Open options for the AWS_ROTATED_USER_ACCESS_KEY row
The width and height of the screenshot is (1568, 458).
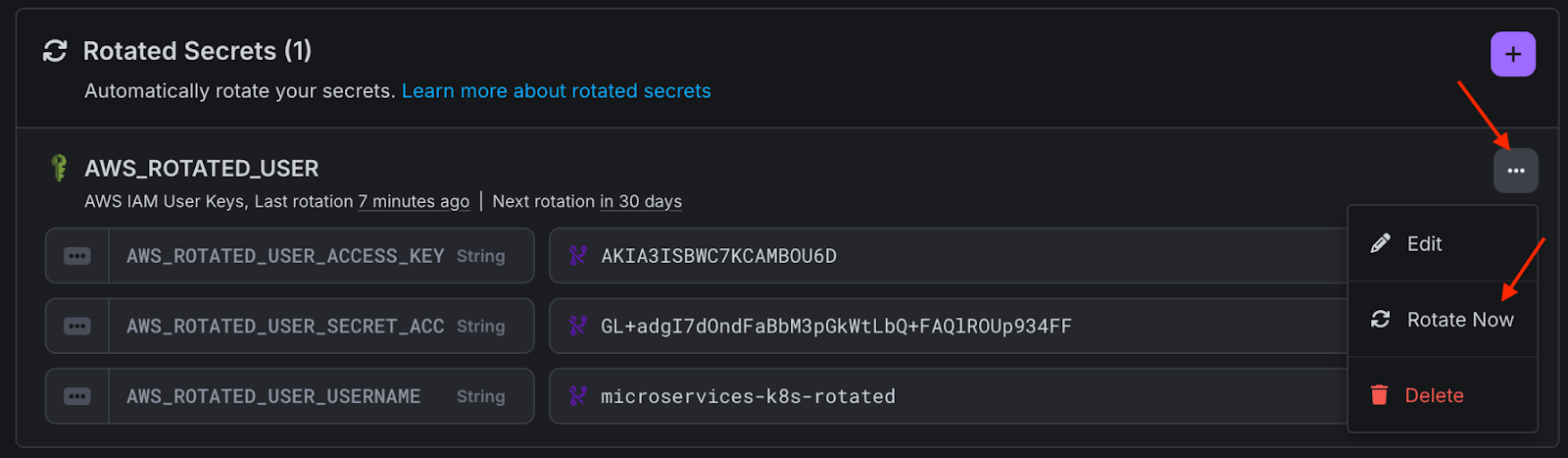[76, 256]
